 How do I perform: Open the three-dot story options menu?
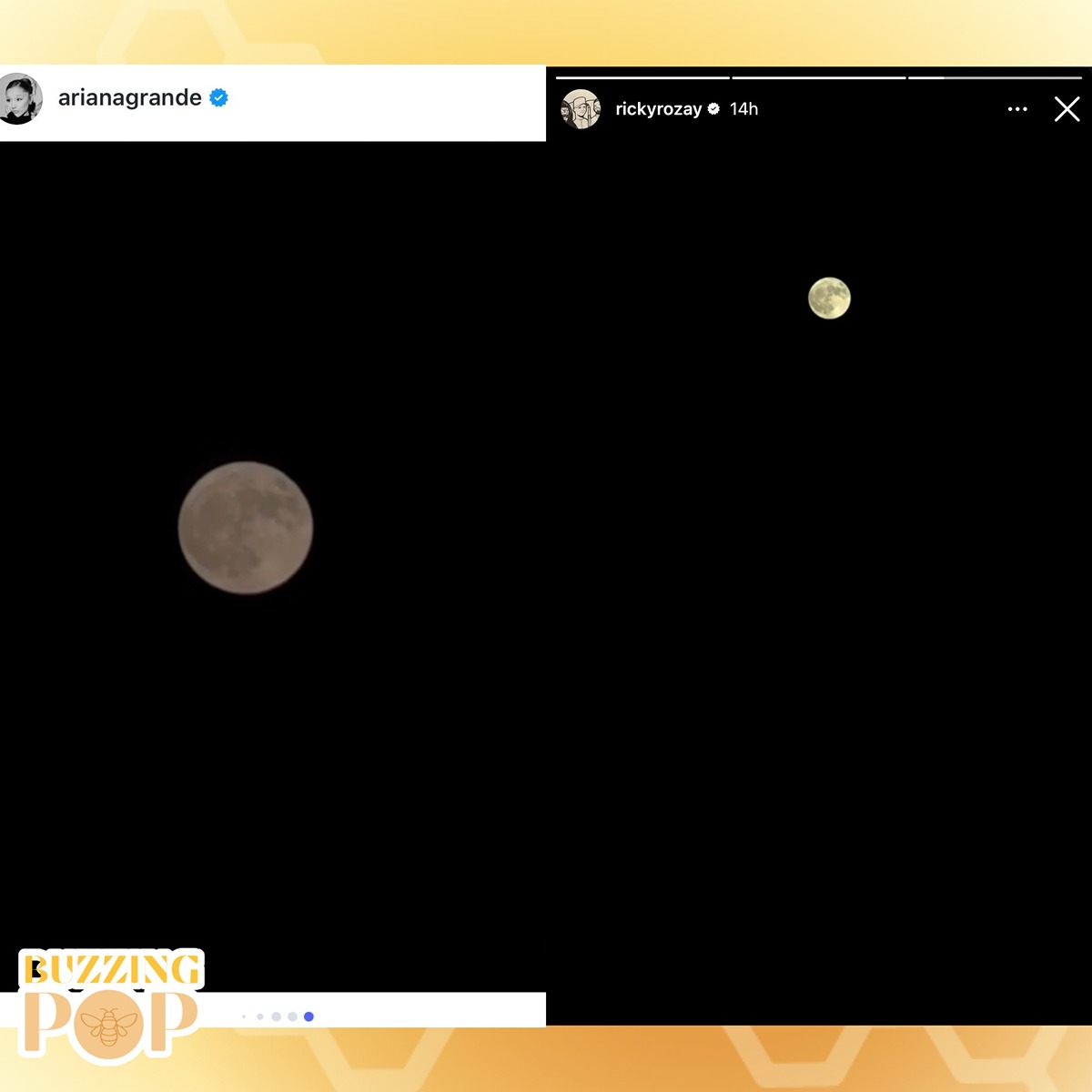tap(1017, 109)
